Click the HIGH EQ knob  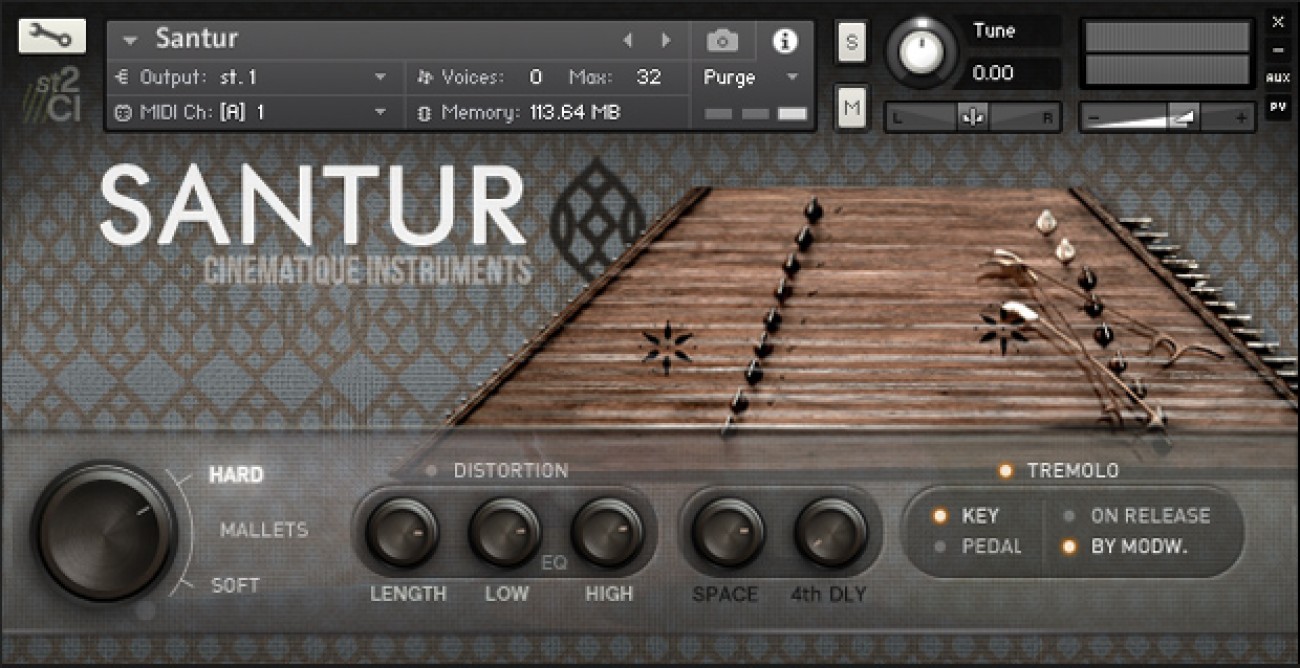[x=608, y=532]
